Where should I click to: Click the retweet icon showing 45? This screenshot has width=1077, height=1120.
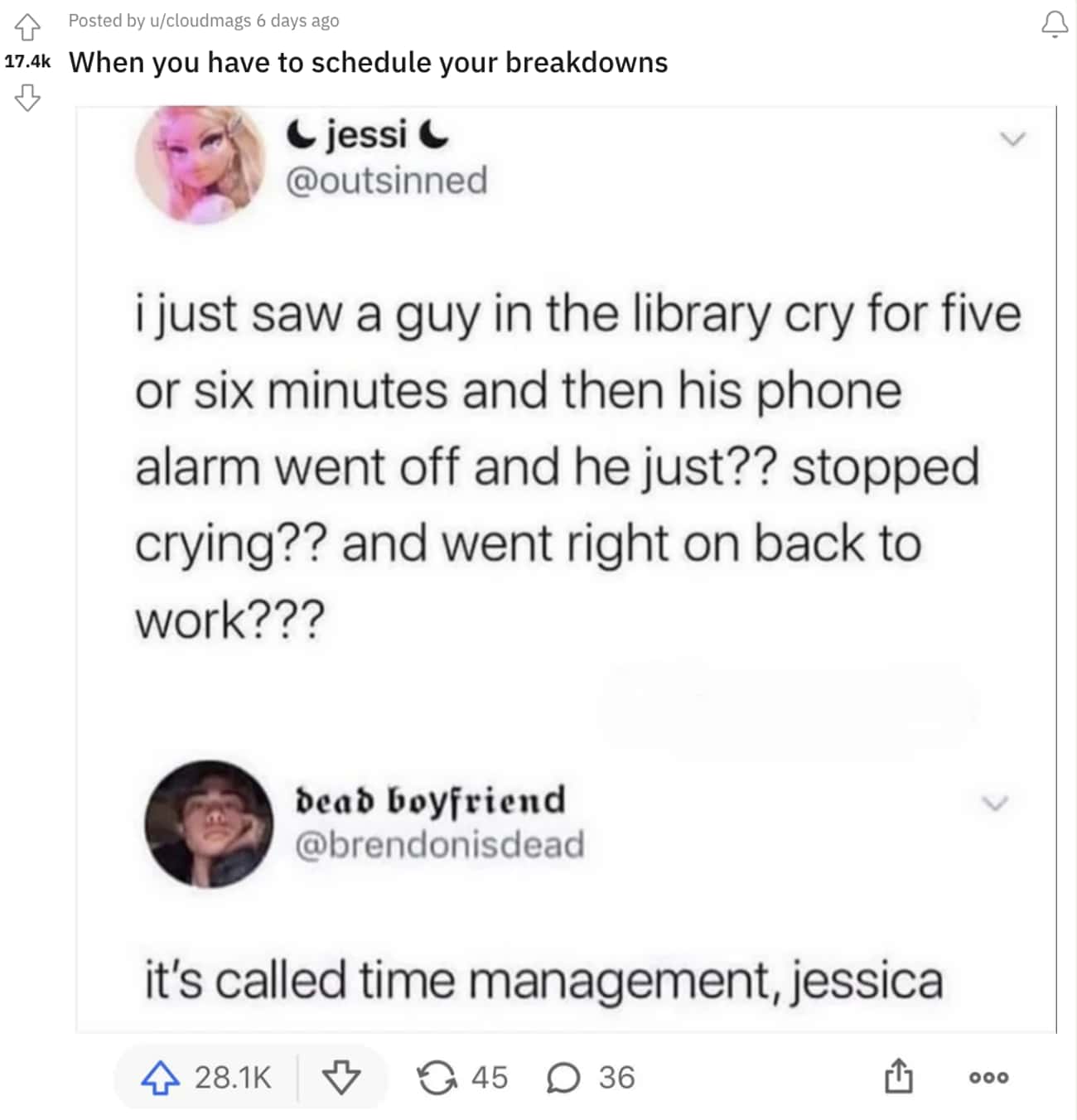click(437, 1078)
